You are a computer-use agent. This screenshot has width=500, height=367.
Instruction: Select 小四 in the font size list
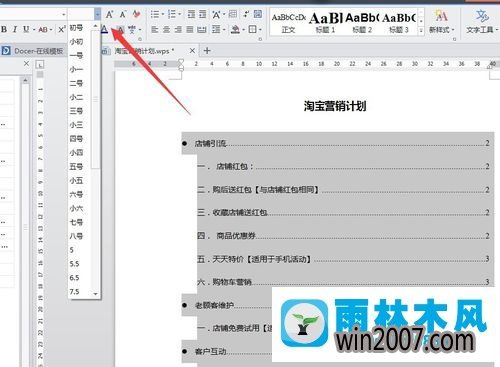pyautogui.click(x=76, y=153)
